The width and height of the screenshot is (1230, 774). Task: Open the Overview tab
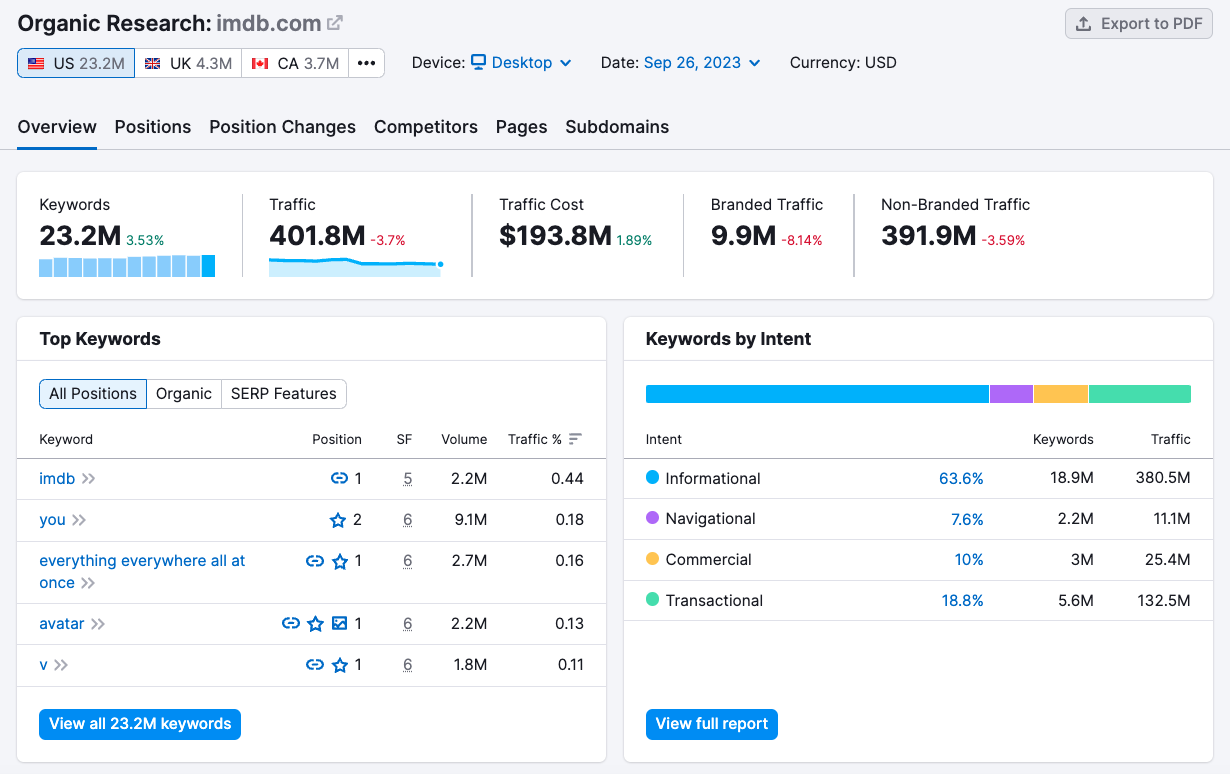point(57,127)
